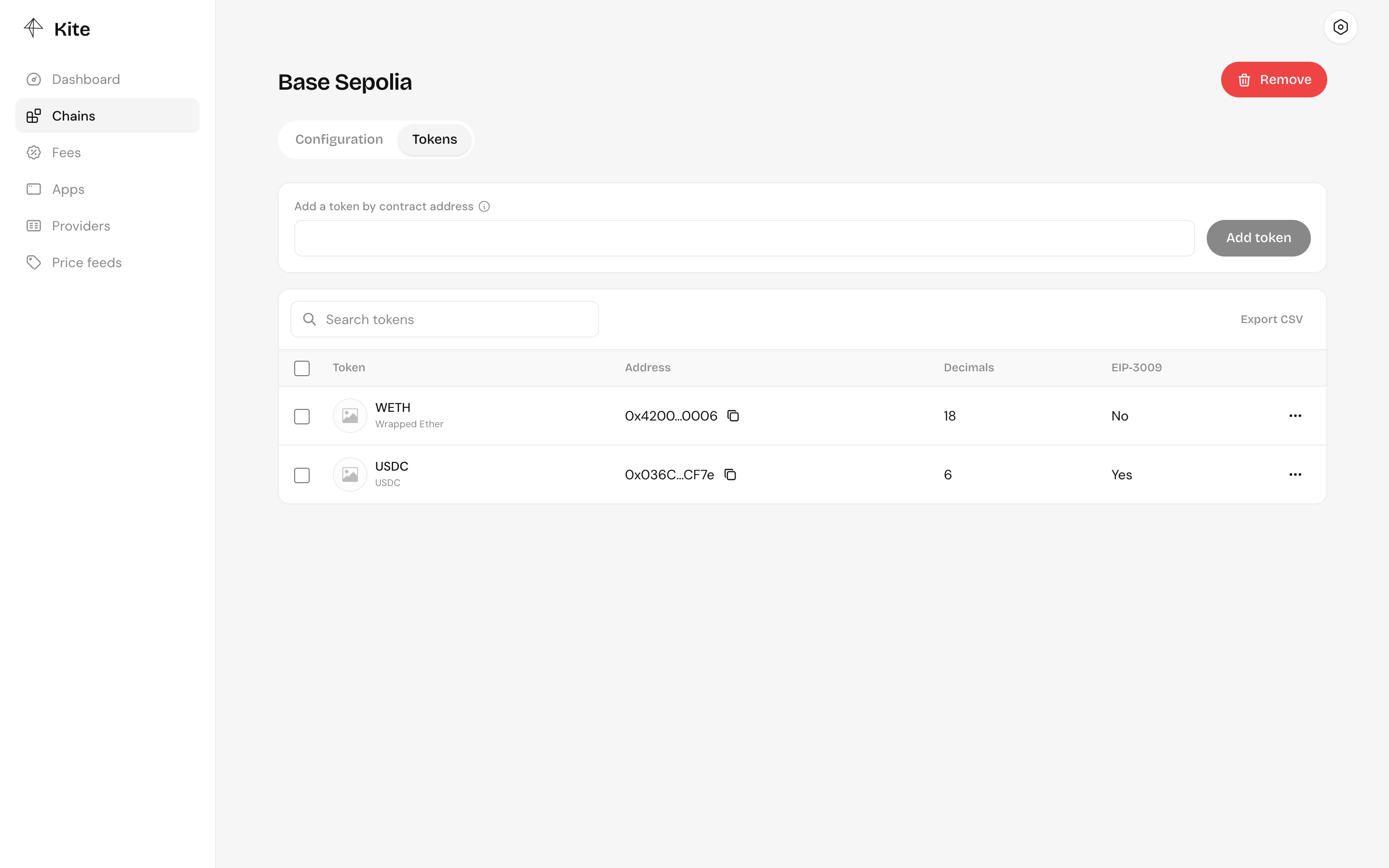This screenshot has width=1389, height=868.
Task: Click the hexagon settings icon top right
Action: click(1340, 27)
